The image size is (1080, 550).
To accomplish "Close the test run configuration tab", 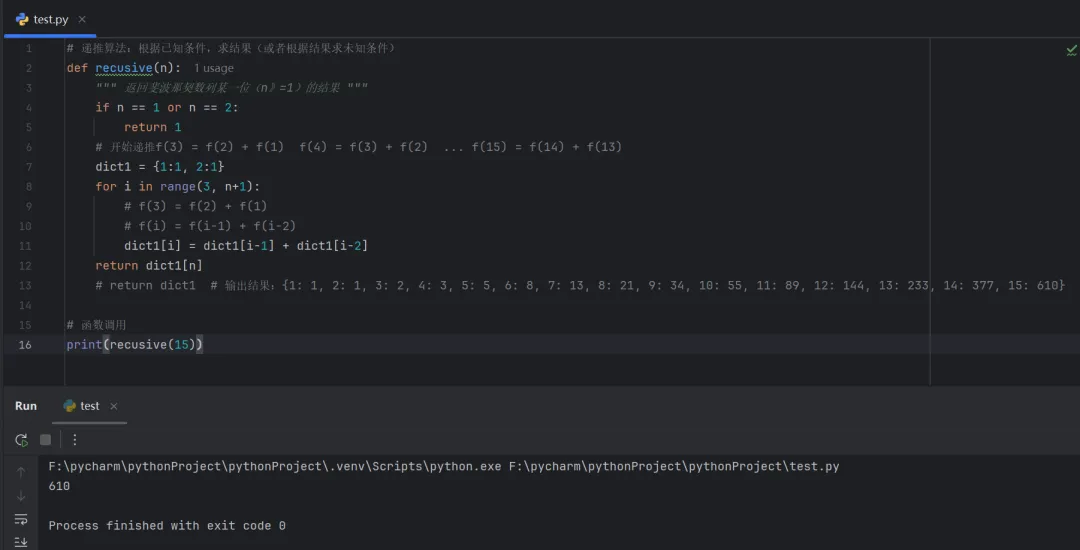I will coord(114,406).
